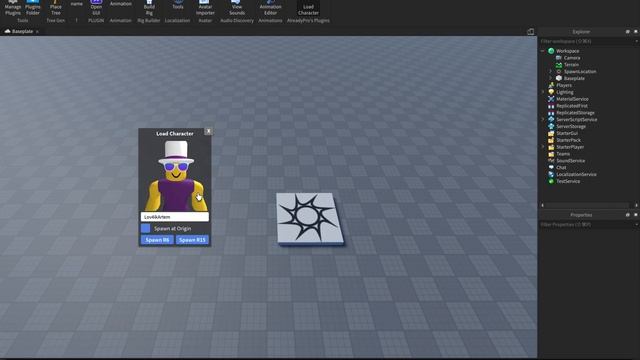This screenshot has height=360, width=640.
Task: Click the SpawnLocation icon in Explorer
Action: [559, 71]
